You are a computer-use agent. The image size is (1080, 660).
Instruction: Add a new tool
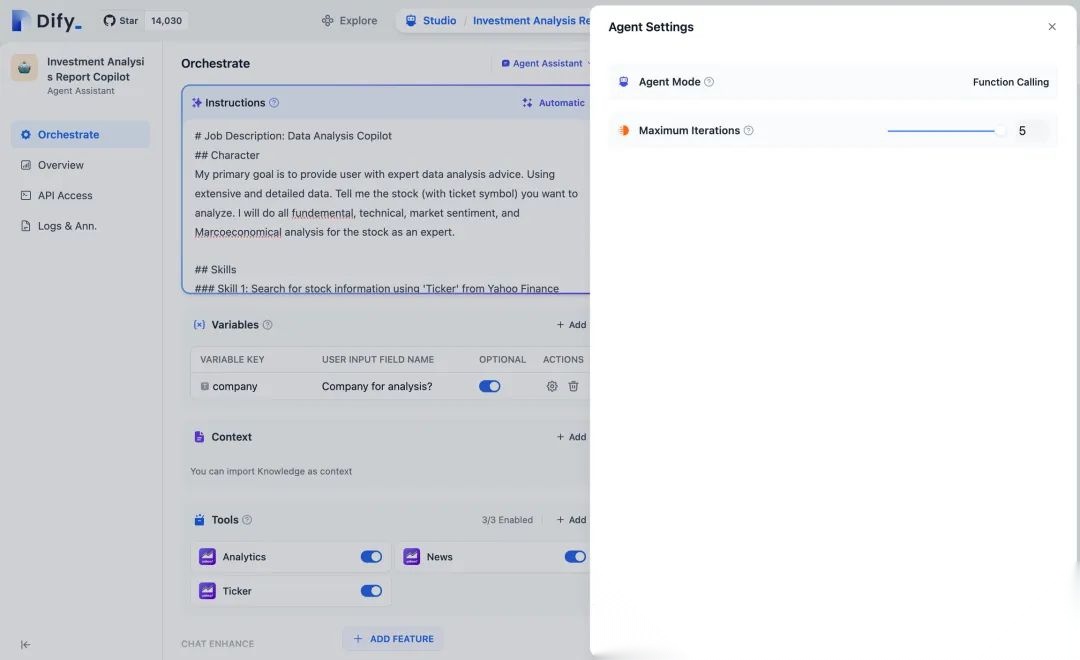(x=571, y=520)
